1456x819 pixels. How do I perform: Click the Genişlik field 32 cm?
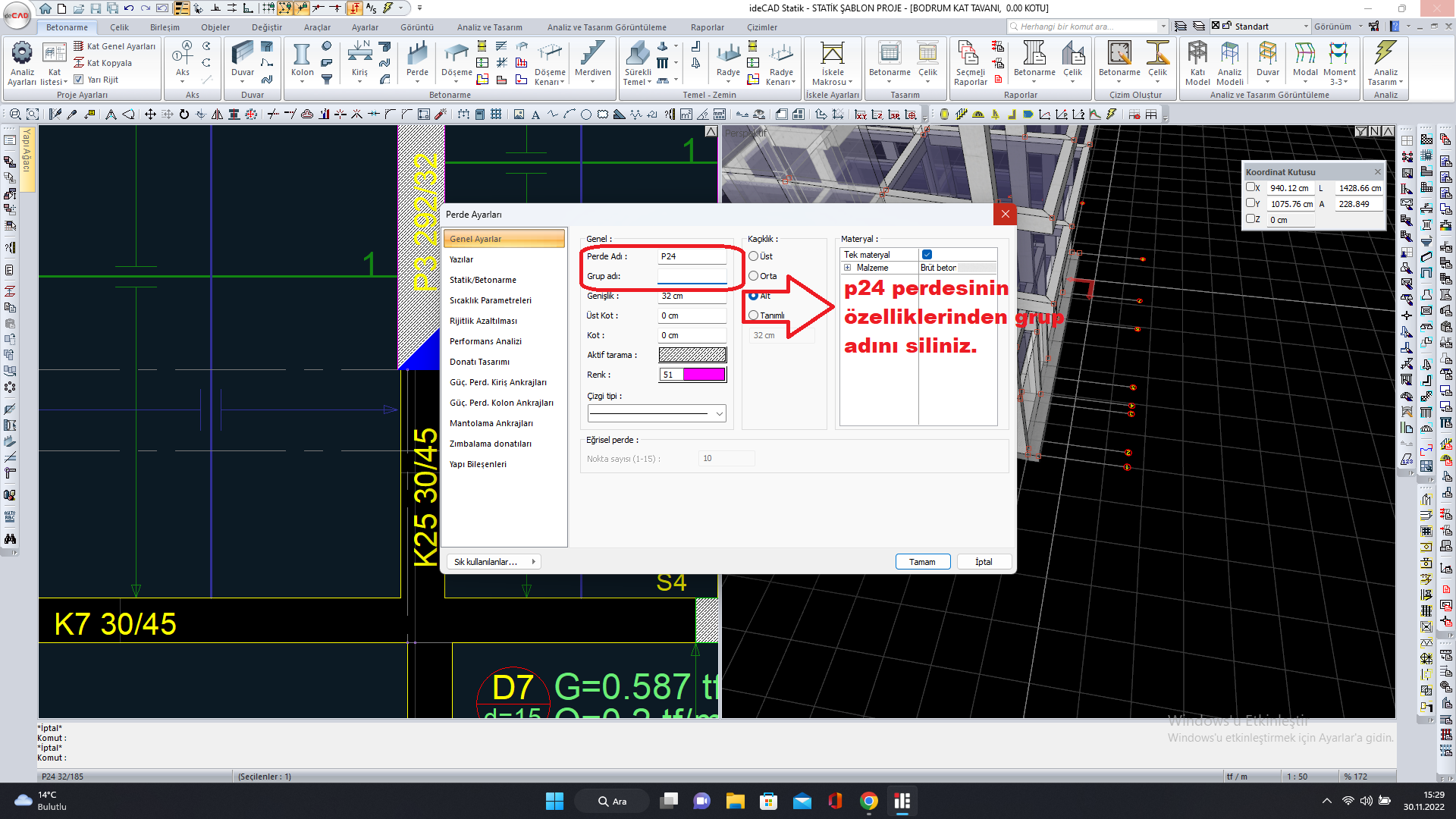pos(692,296)
